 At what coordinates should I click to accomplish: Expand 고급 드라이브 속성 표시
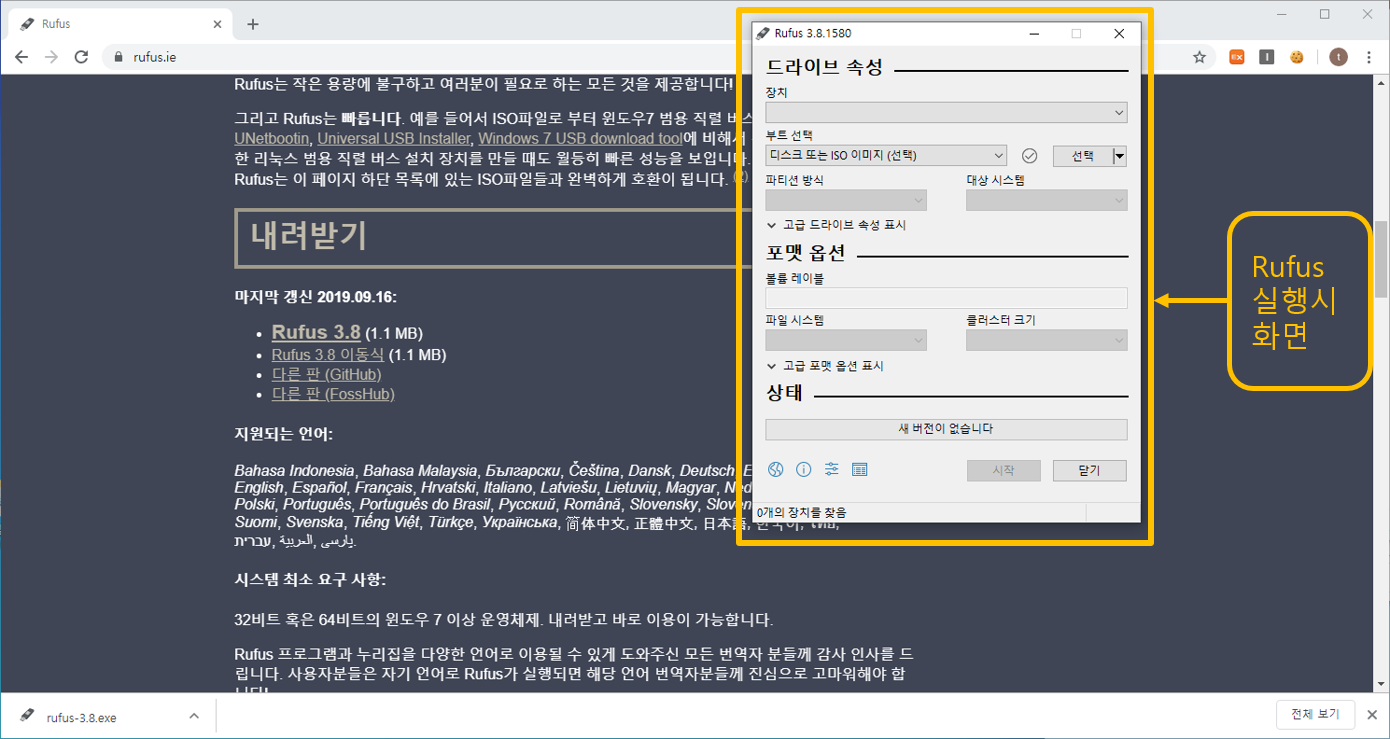point(836,226)
